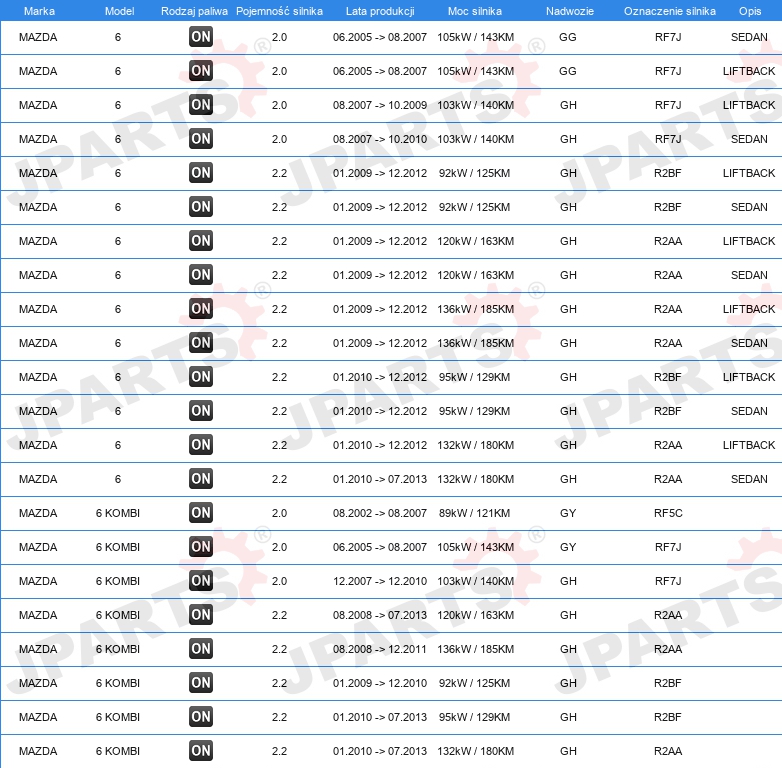Click ON badge in 6 KOMBI 92kW row
Screen dimensions: 782x768
click(201, 683)
